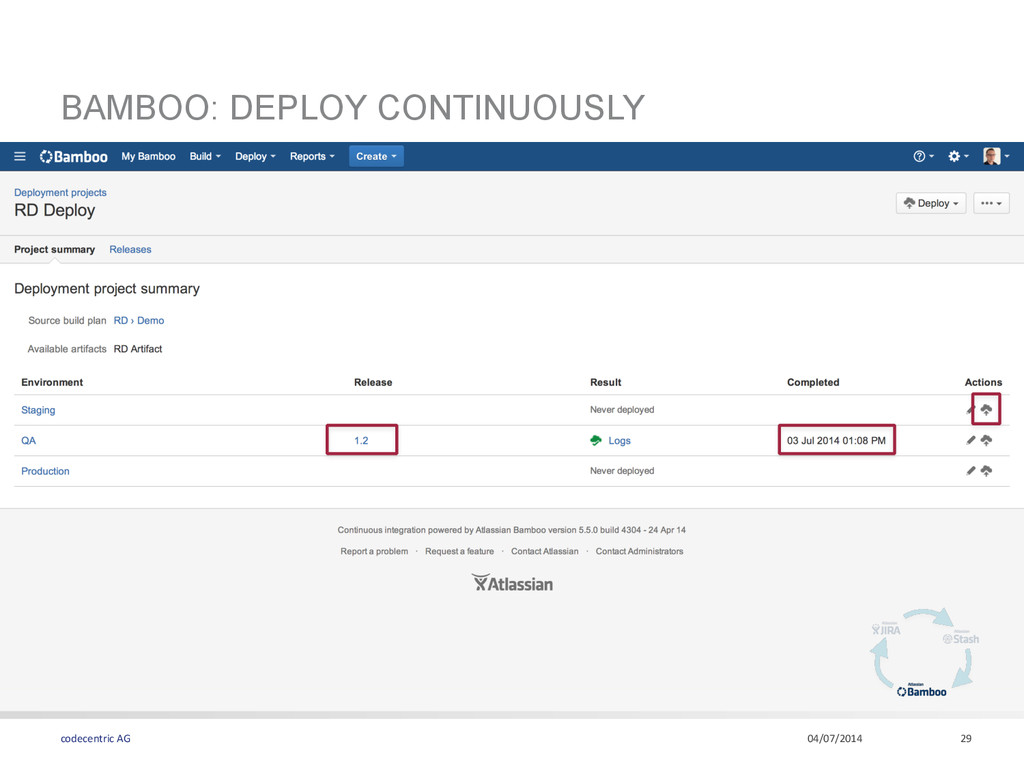The image size is (1024, 768).
Task: Select the Project summary tab
Action: tap(55, 249)
